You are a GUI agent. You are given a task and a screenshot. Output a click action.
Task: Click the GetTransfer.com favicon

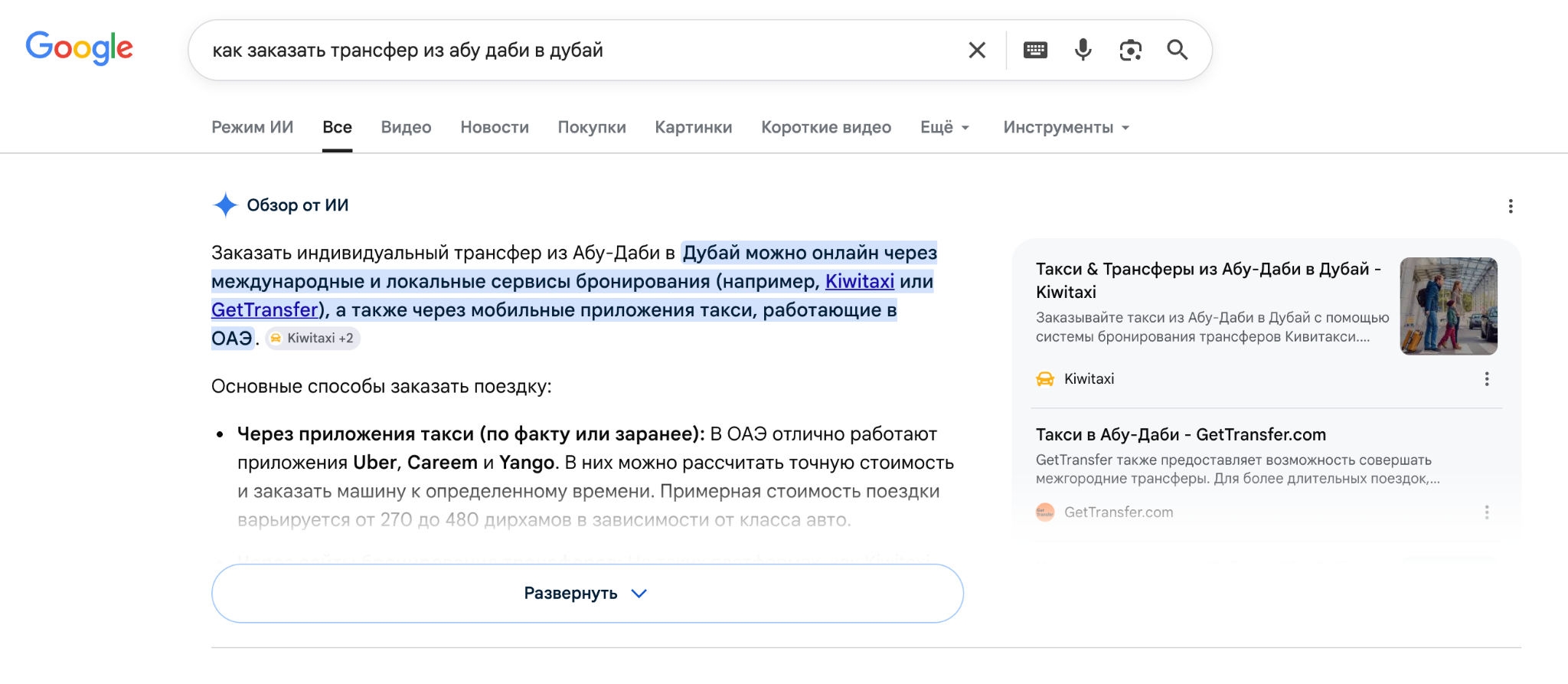1045,512
